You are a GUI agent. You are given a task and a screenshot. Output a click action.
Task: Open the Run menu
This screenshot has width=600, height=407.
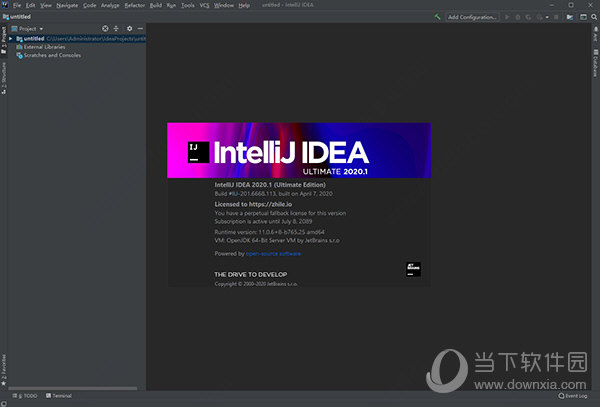(x=171, y=5)
